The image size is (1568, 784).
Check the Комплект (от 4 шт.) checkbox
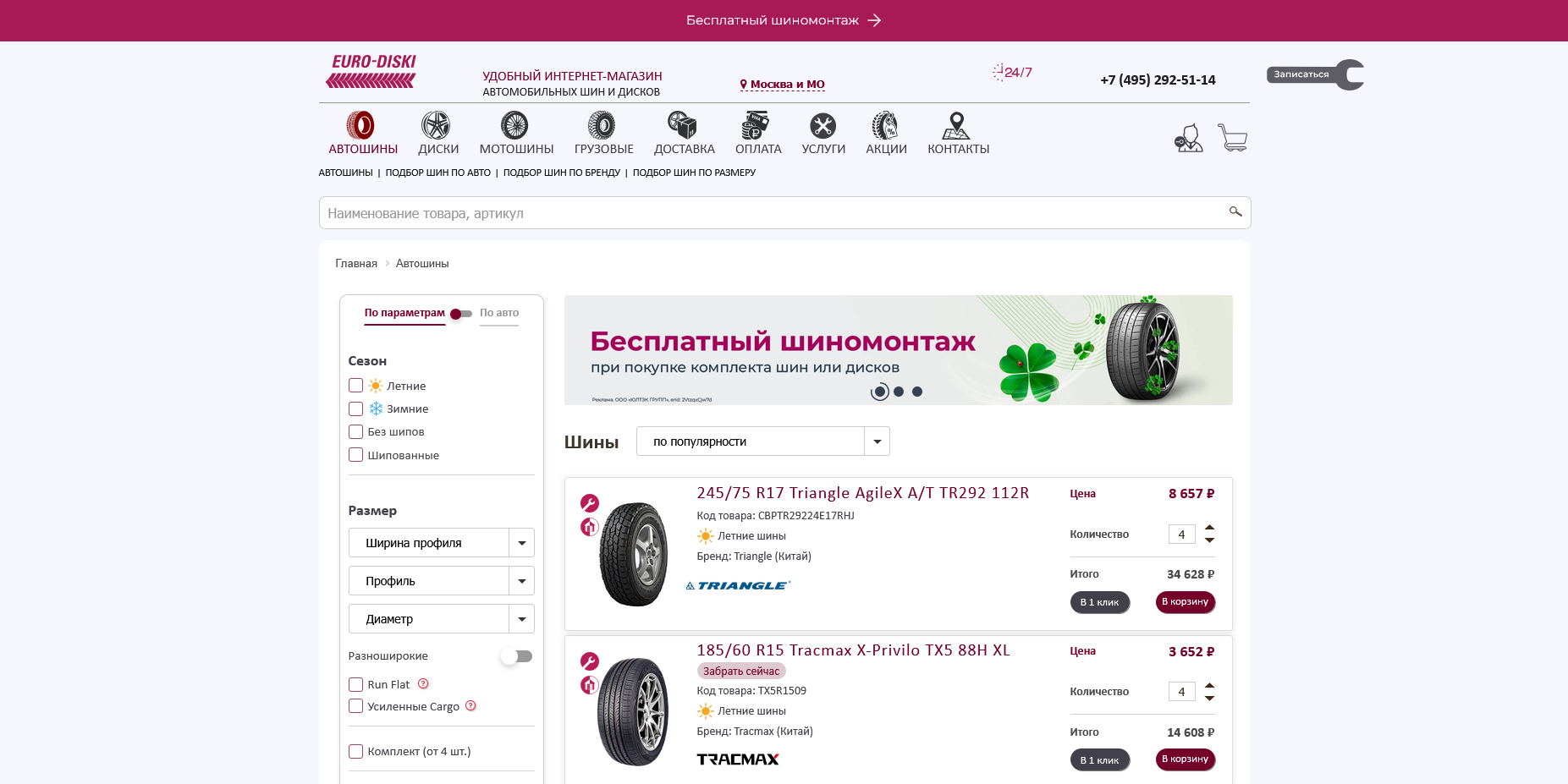(356, 751)
